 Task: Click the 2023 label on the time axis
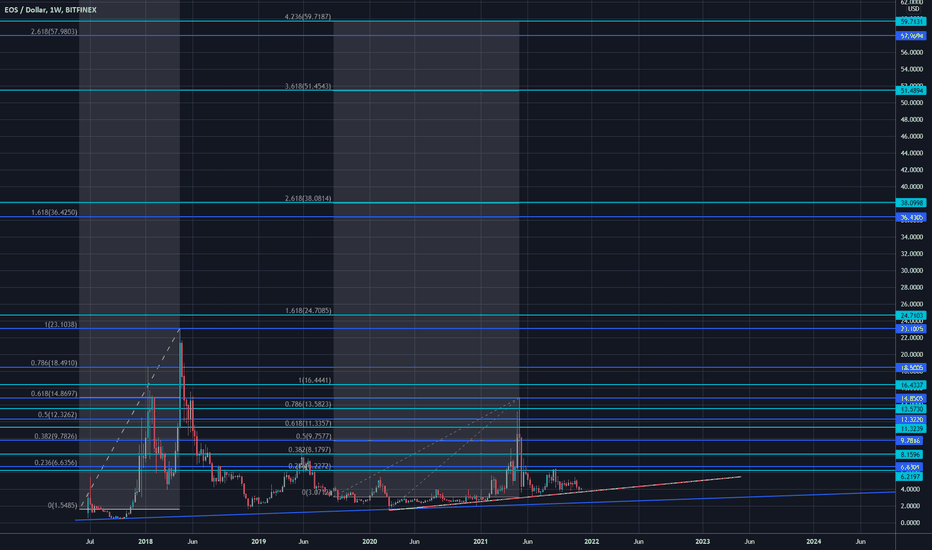tap(703, 542)
